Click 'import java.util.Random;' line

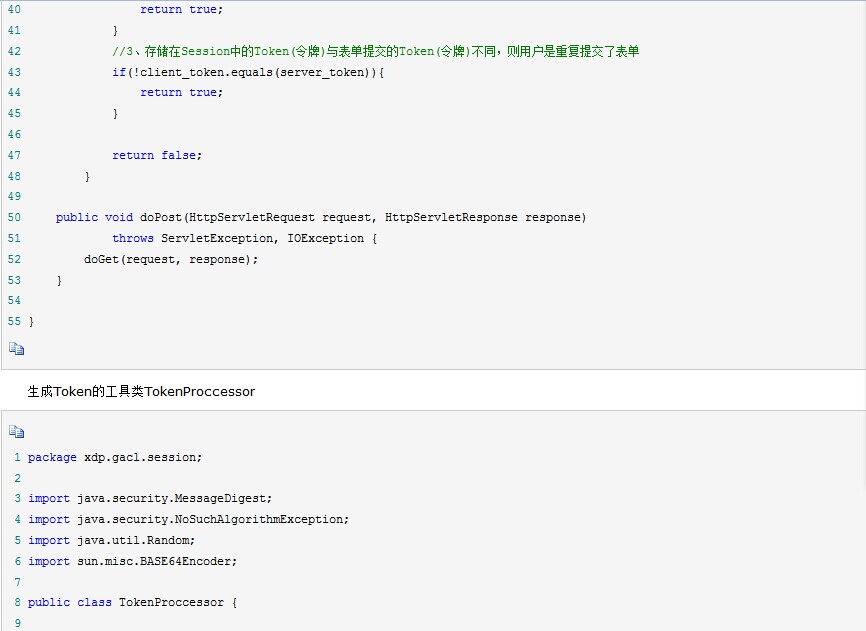(x=112, y=540)
